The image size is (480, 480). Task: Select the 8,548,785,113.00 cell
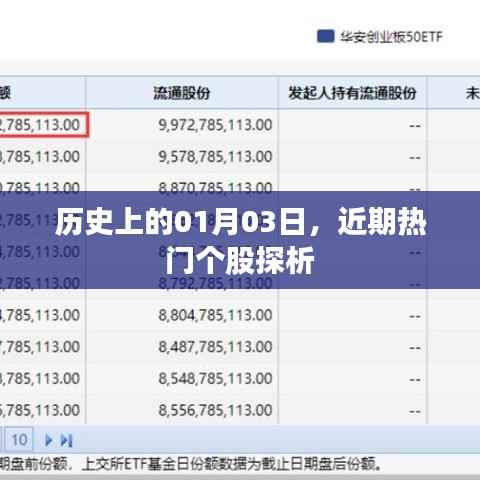tap(215, 379)
